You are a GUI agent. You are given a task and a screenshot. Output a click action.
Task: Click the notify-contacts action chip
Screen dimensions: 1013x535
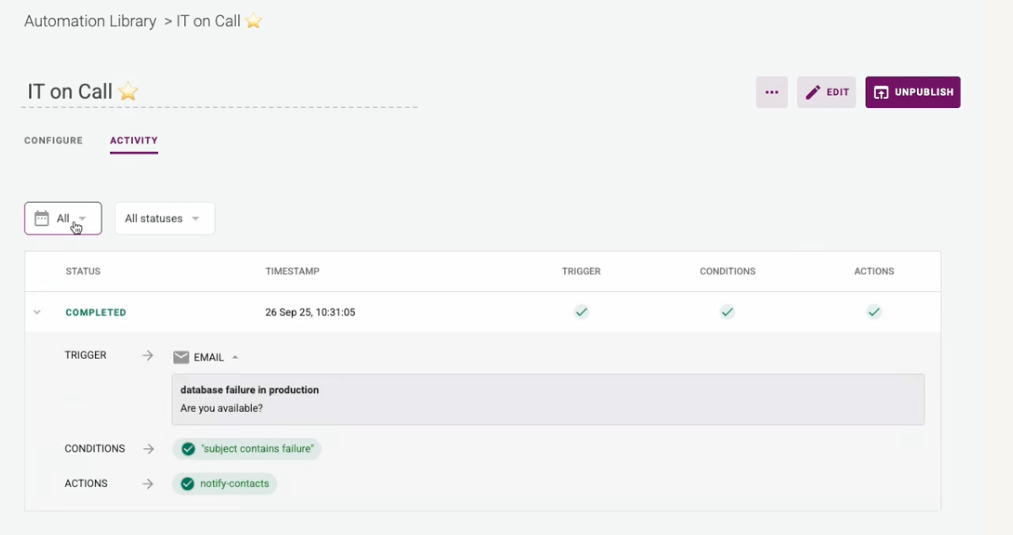[225, 484]
